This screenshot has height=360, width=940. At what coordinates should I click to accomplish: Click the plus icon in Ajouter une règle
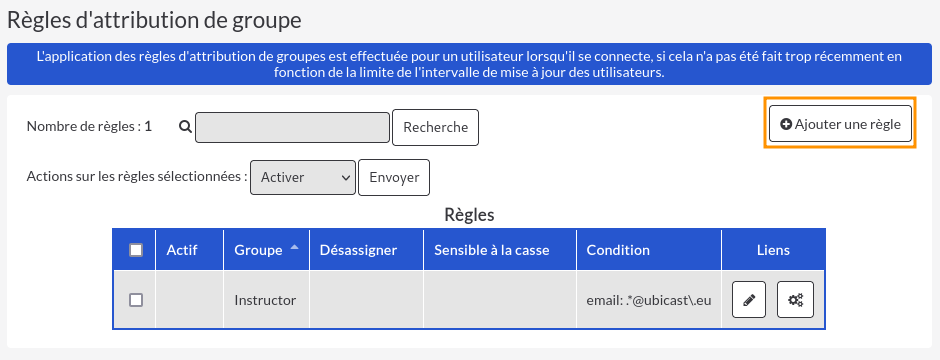[786, 124]
